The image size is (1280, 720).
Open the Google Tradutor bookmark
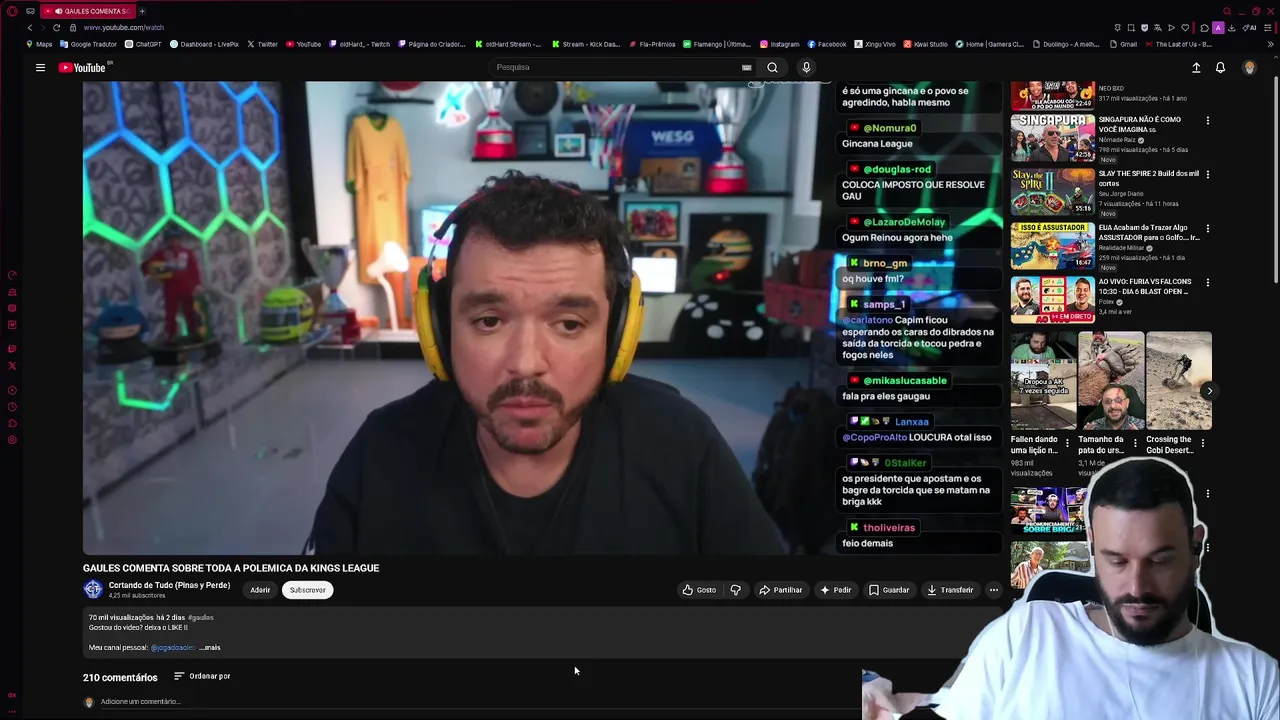(88, 44)
